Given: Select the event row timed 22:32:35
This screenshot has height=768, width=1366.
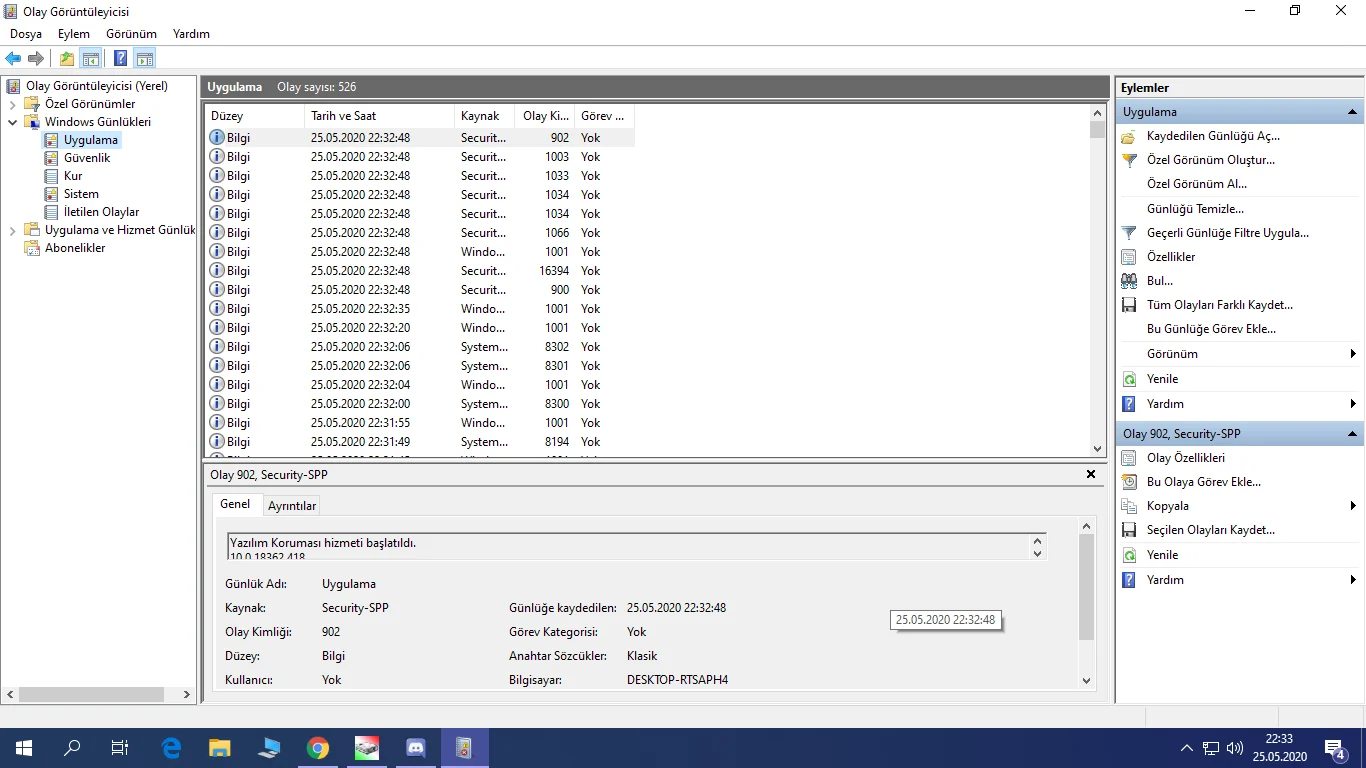Looking at the screenshot, I should tap(419, 309).
